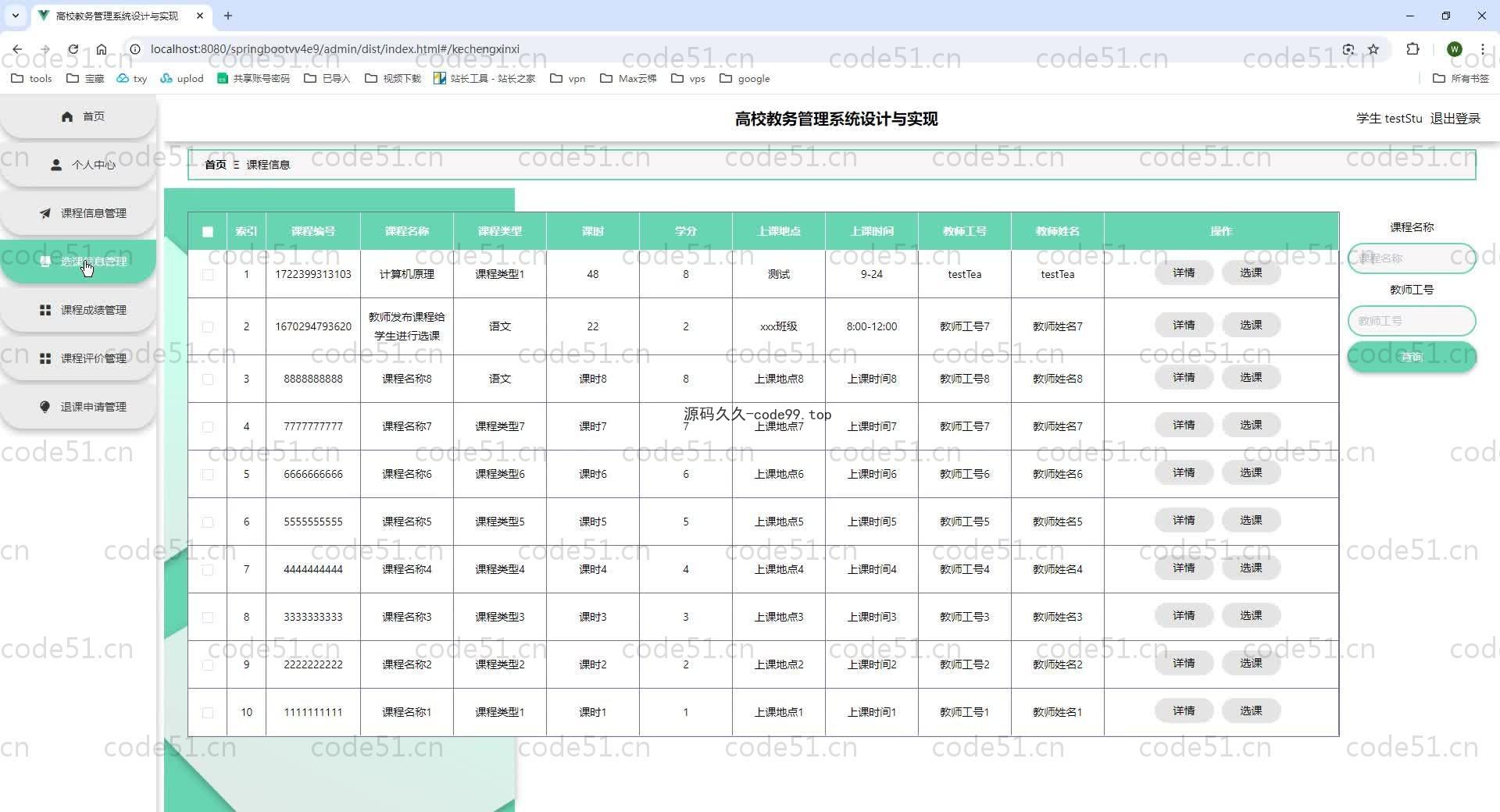
Task: Open a new browser tab with plus
Action: click(x=228, y=16)
